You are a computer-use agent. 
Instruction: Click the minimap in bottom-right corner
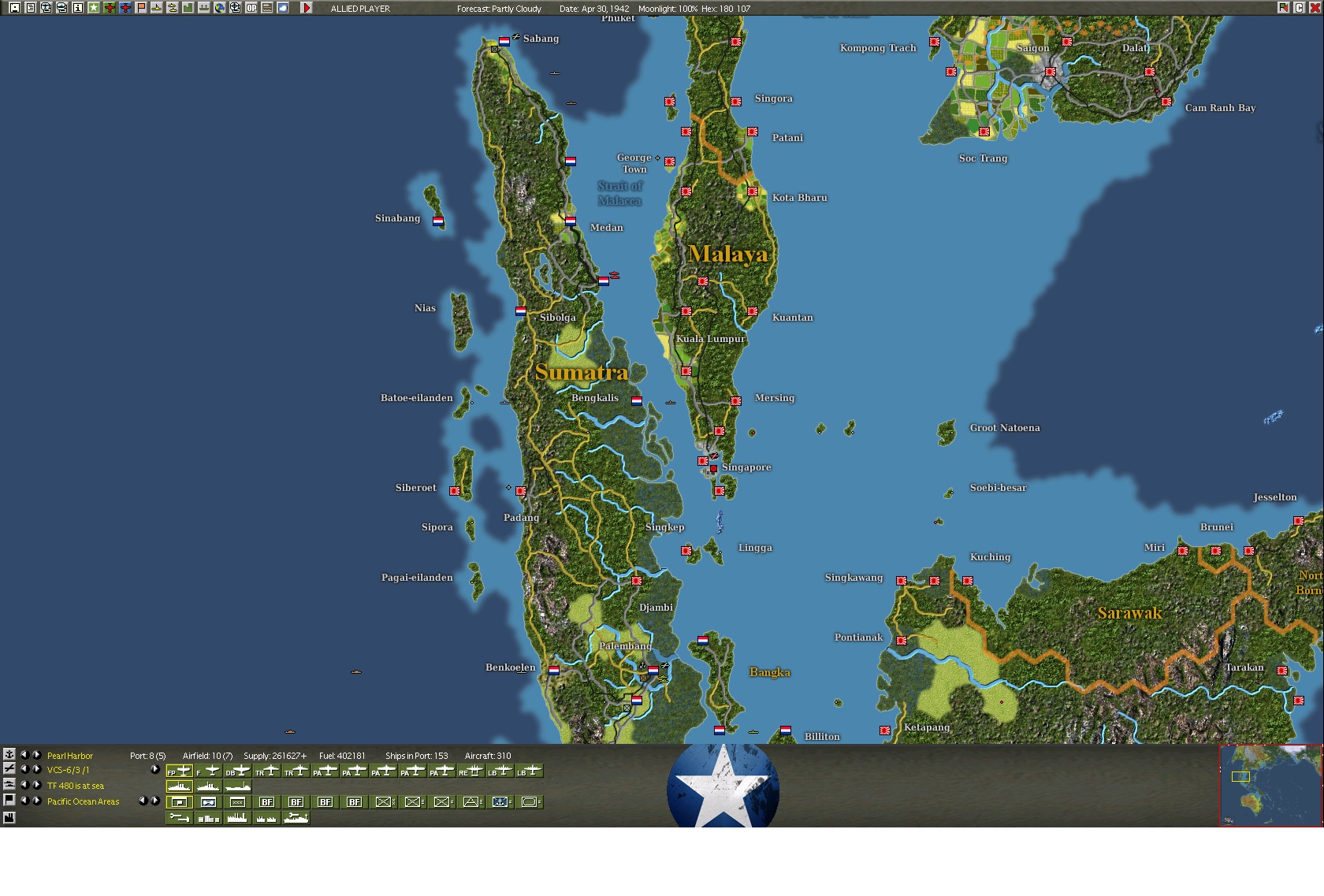(x=1270, y=785)
